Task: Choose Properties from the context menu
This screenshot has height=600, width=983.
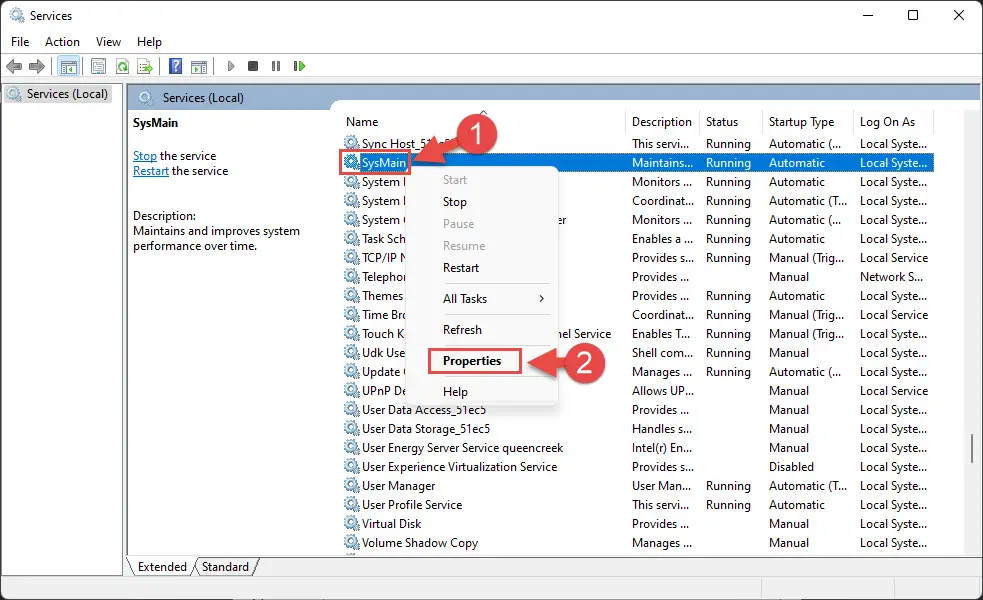Action: (x=472, y=361)
